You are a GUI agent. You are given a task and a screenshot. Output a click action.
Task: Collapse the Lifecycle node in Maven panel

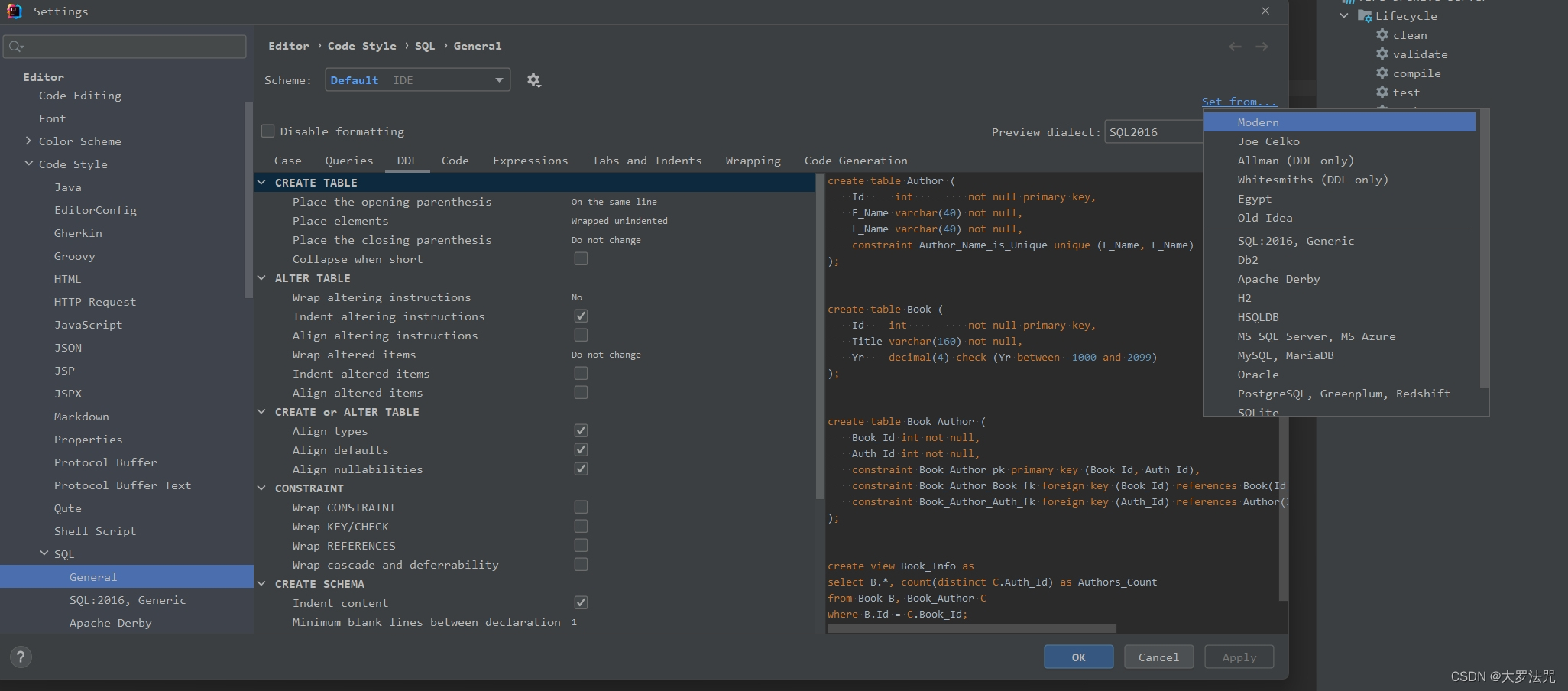click(1343, 15)
